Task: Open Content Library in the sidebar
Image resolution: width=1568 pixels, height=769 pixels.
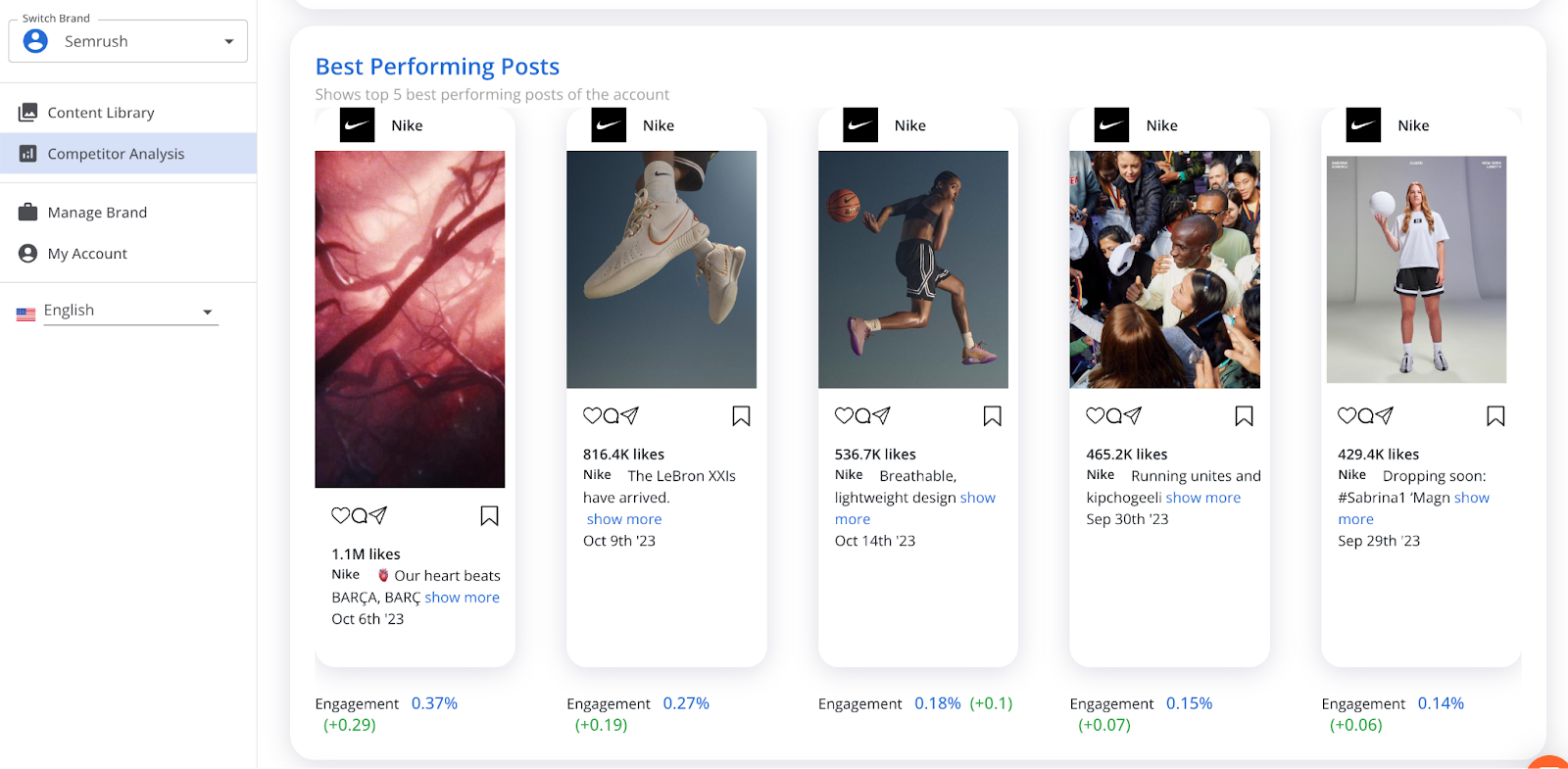Action: pyautogui.click(x=101, y=113)
